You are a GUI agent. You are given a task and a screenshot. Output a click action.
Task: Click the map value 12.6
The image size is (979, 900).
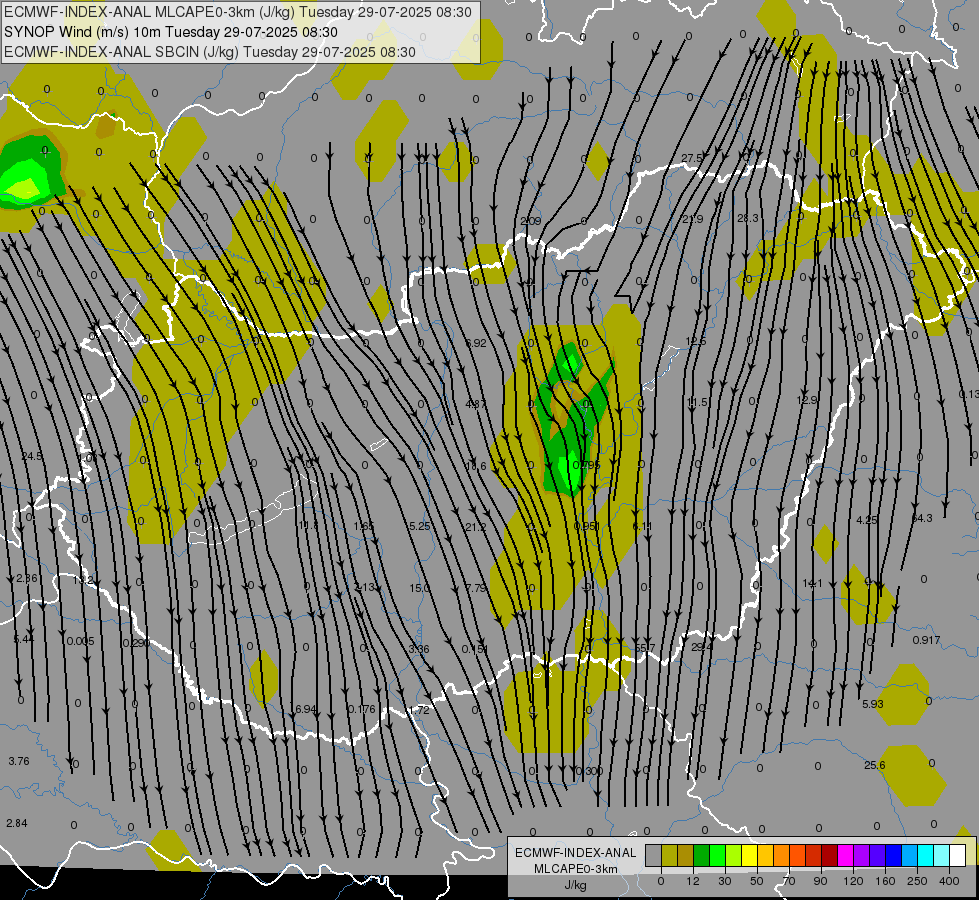pyautogui.click(x=696, y=342)
